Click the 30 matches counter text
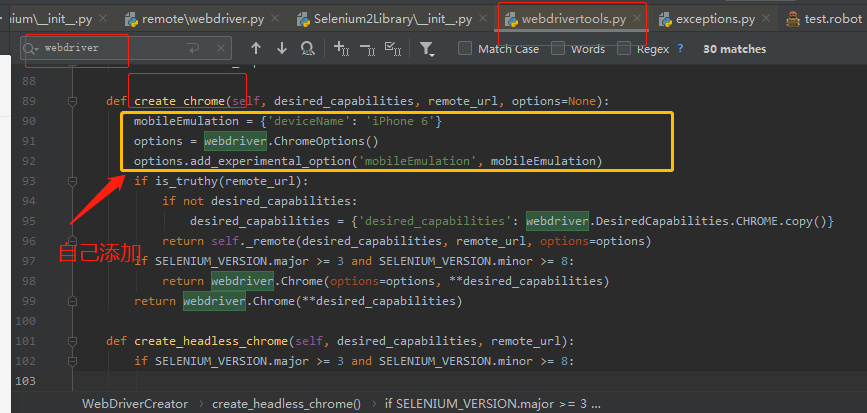The image size is (867, 413). click(x=734, y=49)
